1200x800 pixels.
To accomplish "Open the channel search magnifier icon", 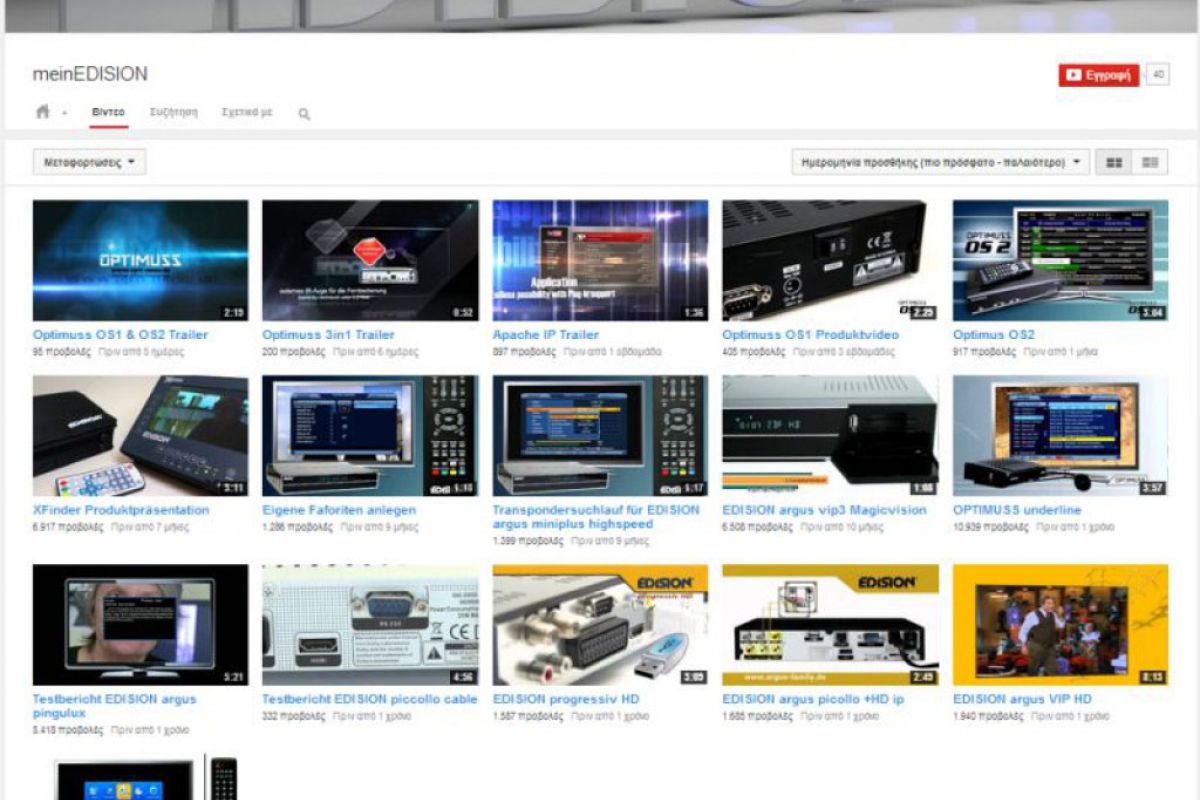I will coord(304,113).
